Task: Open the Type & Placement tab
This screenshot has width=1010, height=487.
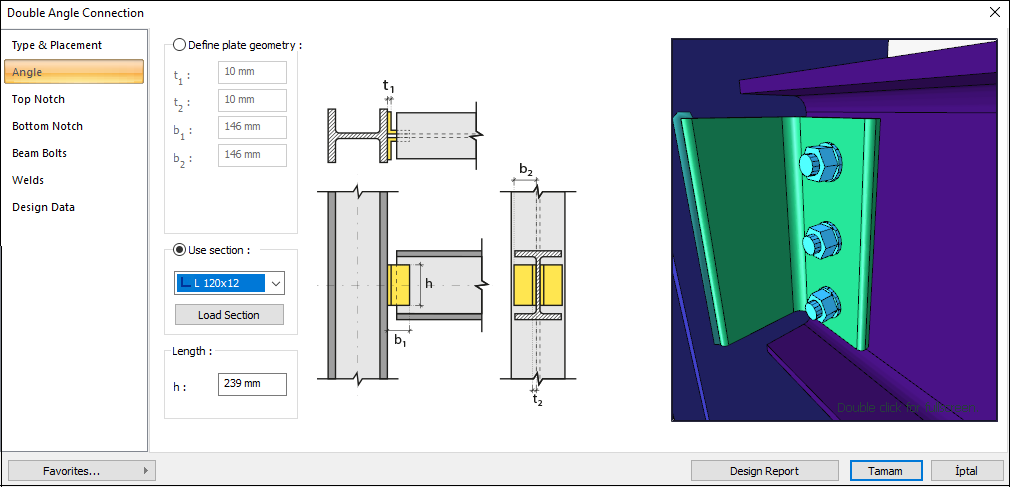Action: [57, 45]
